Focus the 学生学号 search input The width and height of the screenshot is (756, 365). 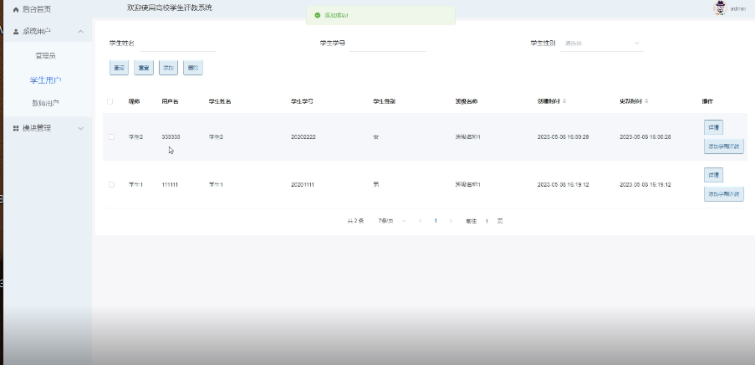click(x=388, y=43)
